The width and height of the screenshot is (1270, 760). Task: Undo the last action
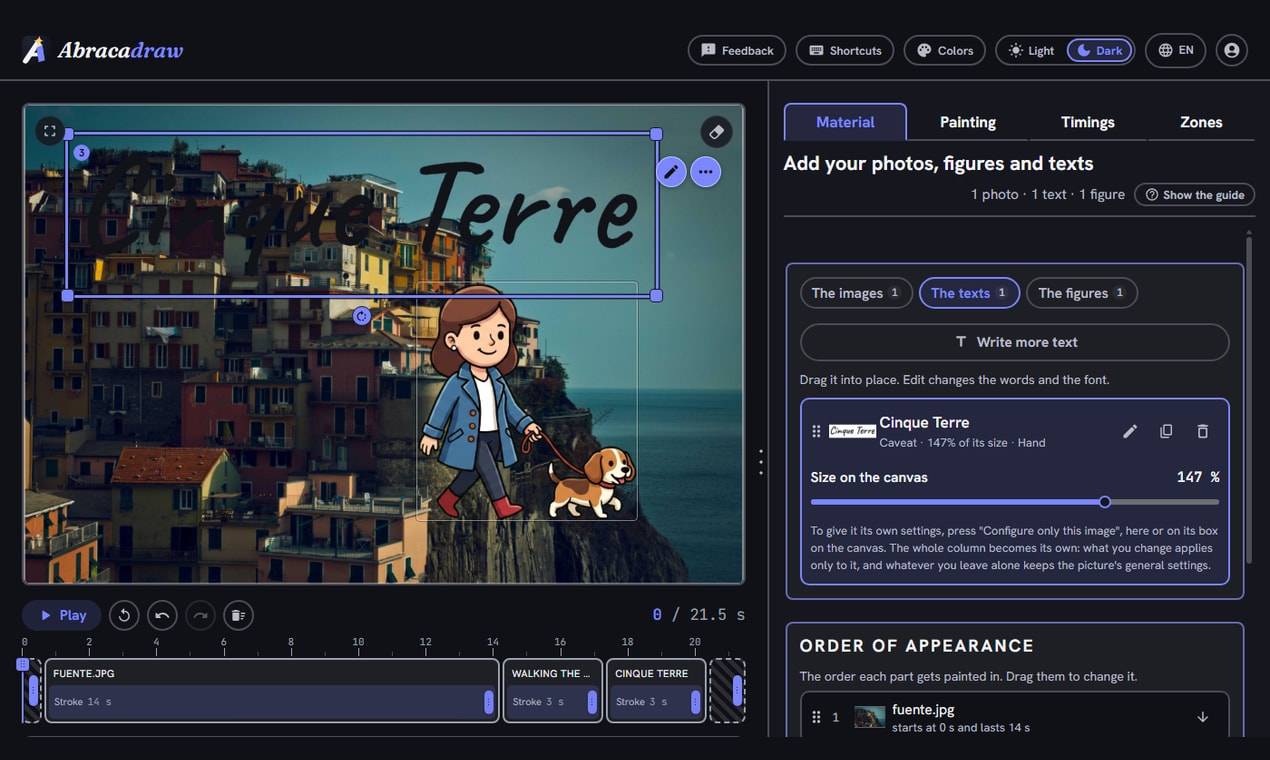tap(162, 615)
